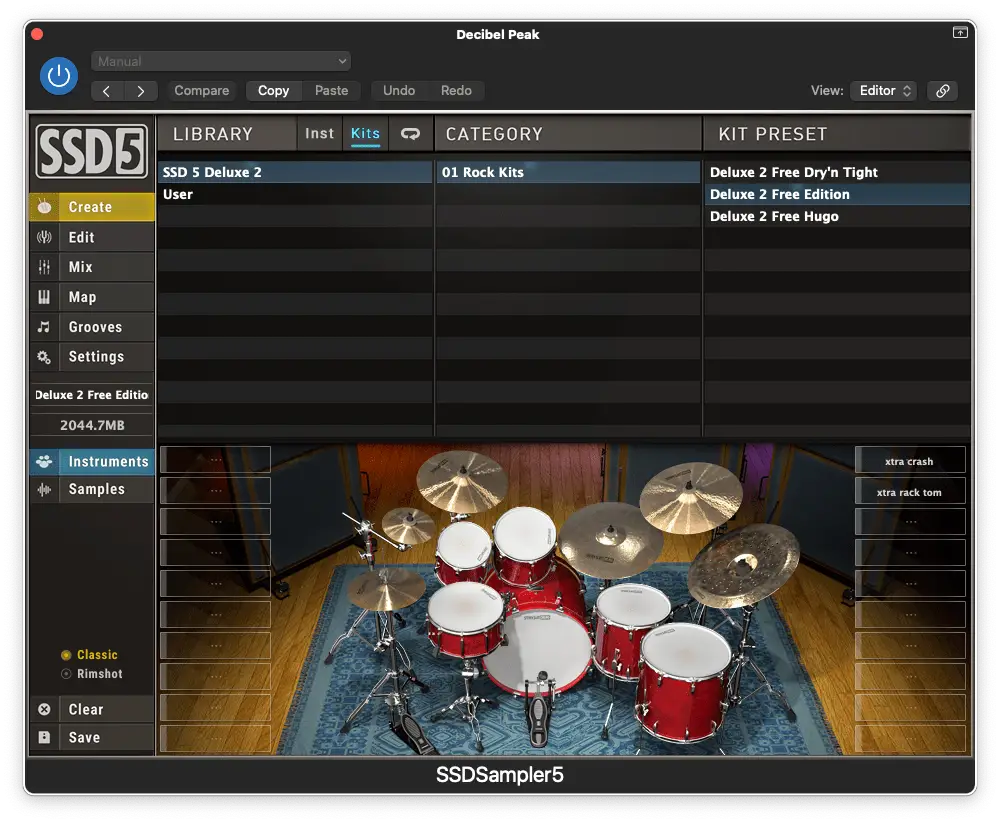Toggle the blue plugin power button
Screen dimensions: 1000x823
point(59,76)
